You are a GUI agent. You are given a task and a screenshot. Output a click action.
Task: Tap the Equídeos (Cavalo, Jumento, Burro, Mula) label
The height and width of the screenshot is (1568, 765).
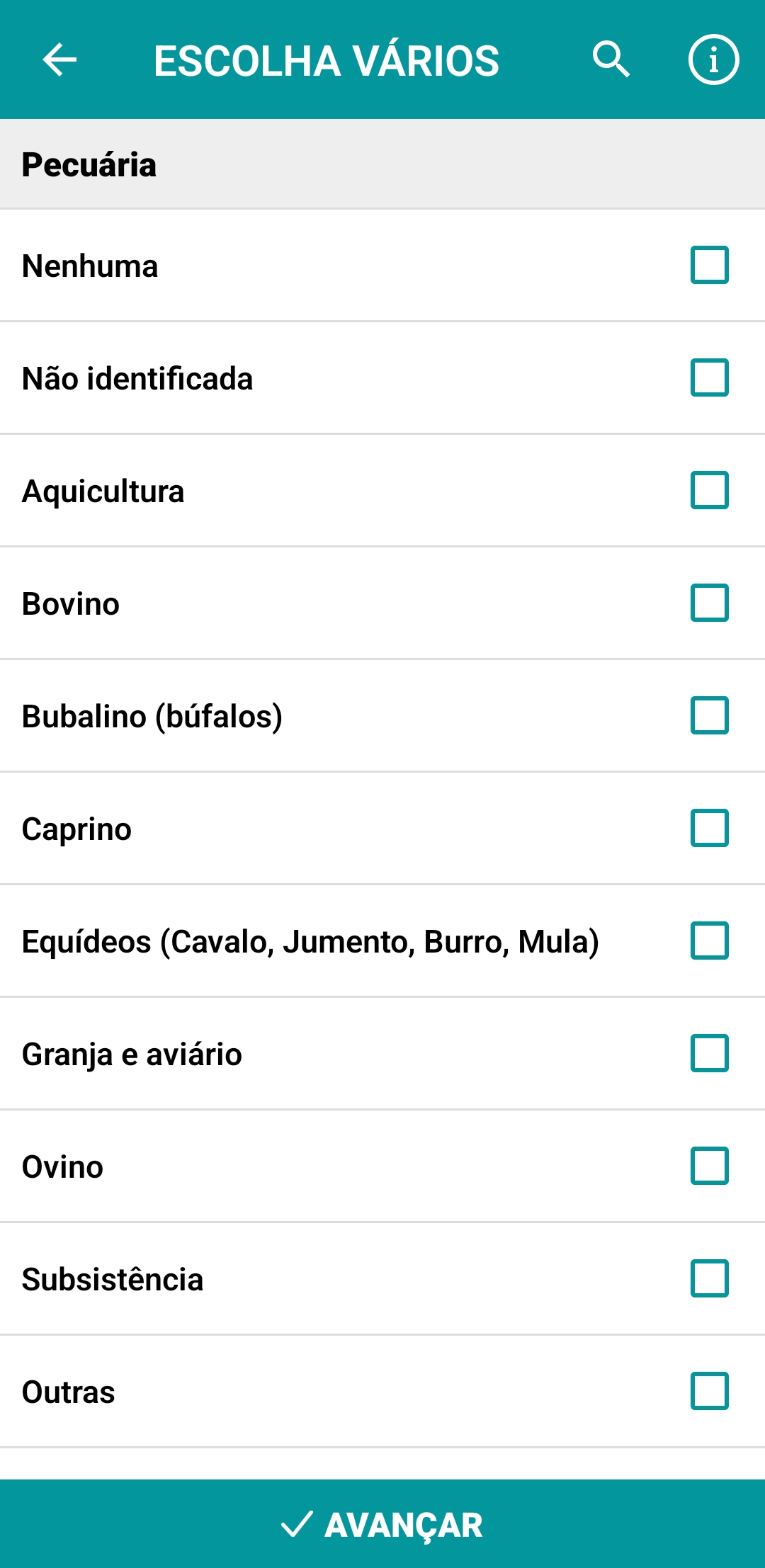point(310,942)
